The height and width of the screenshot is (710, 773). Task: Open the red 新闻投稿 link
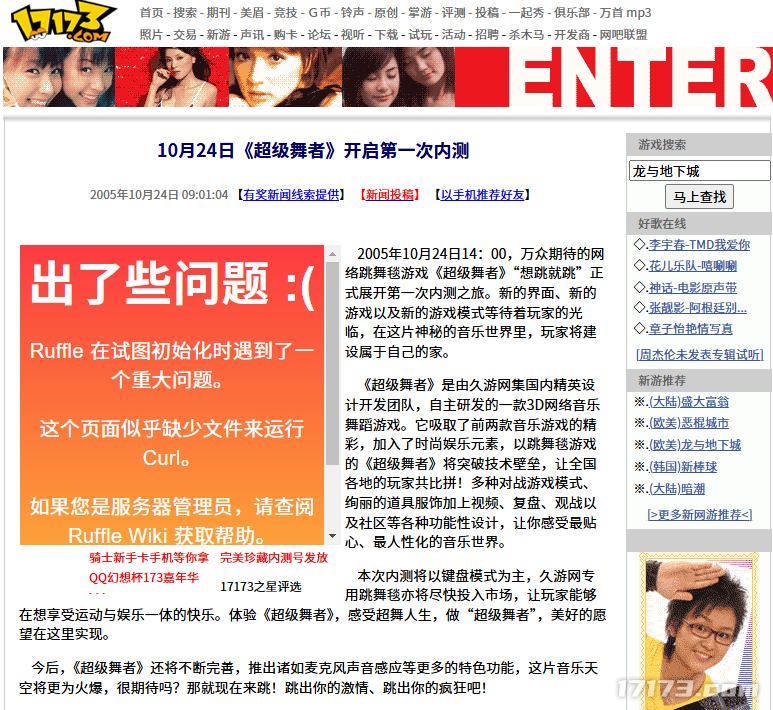click(x=389, y=195)
